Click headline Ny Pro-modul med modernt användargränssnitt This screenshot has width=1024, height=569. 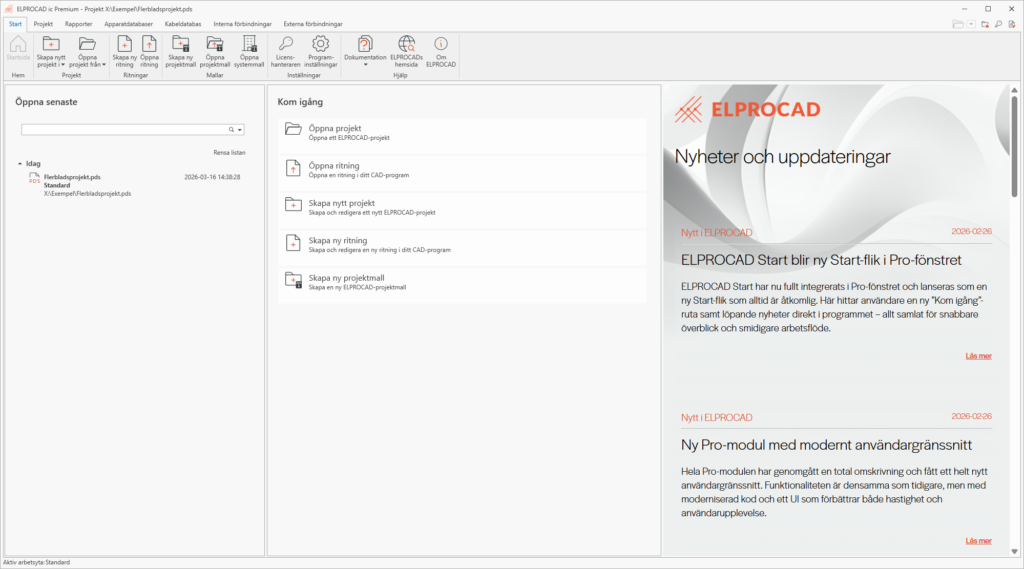click(826, 445)
